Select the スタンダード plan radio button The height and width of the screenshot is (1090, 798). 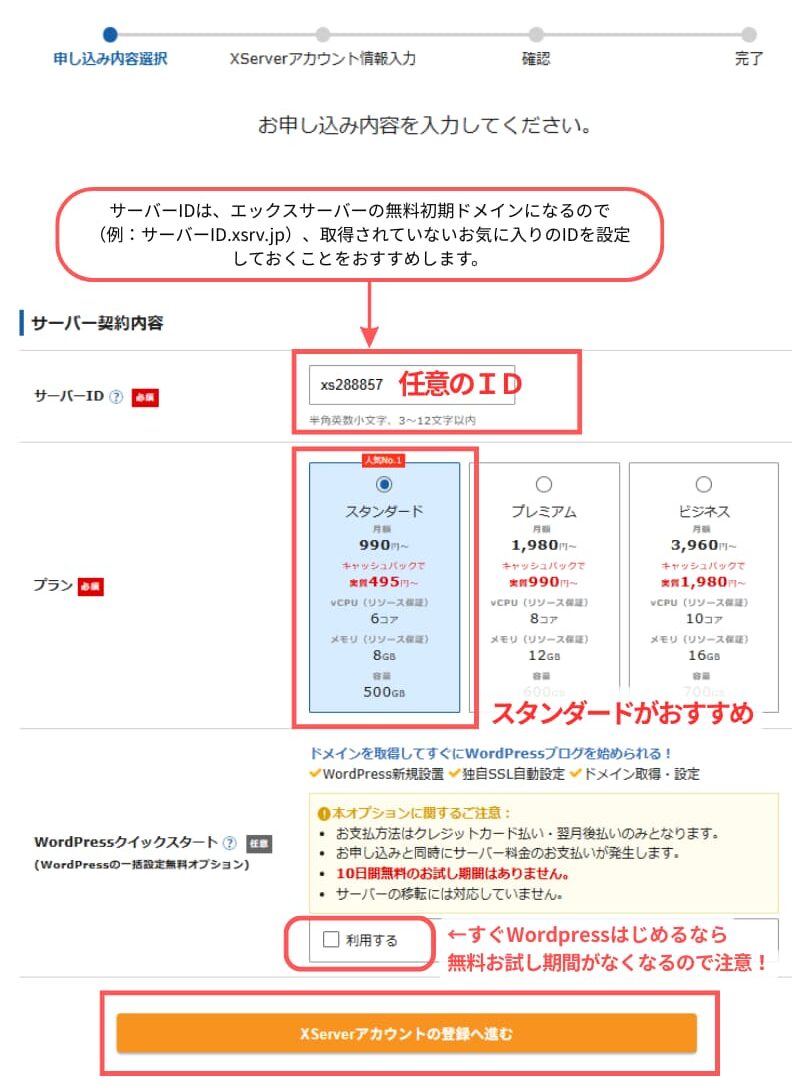pyautogui.click(x=384, y=484)
